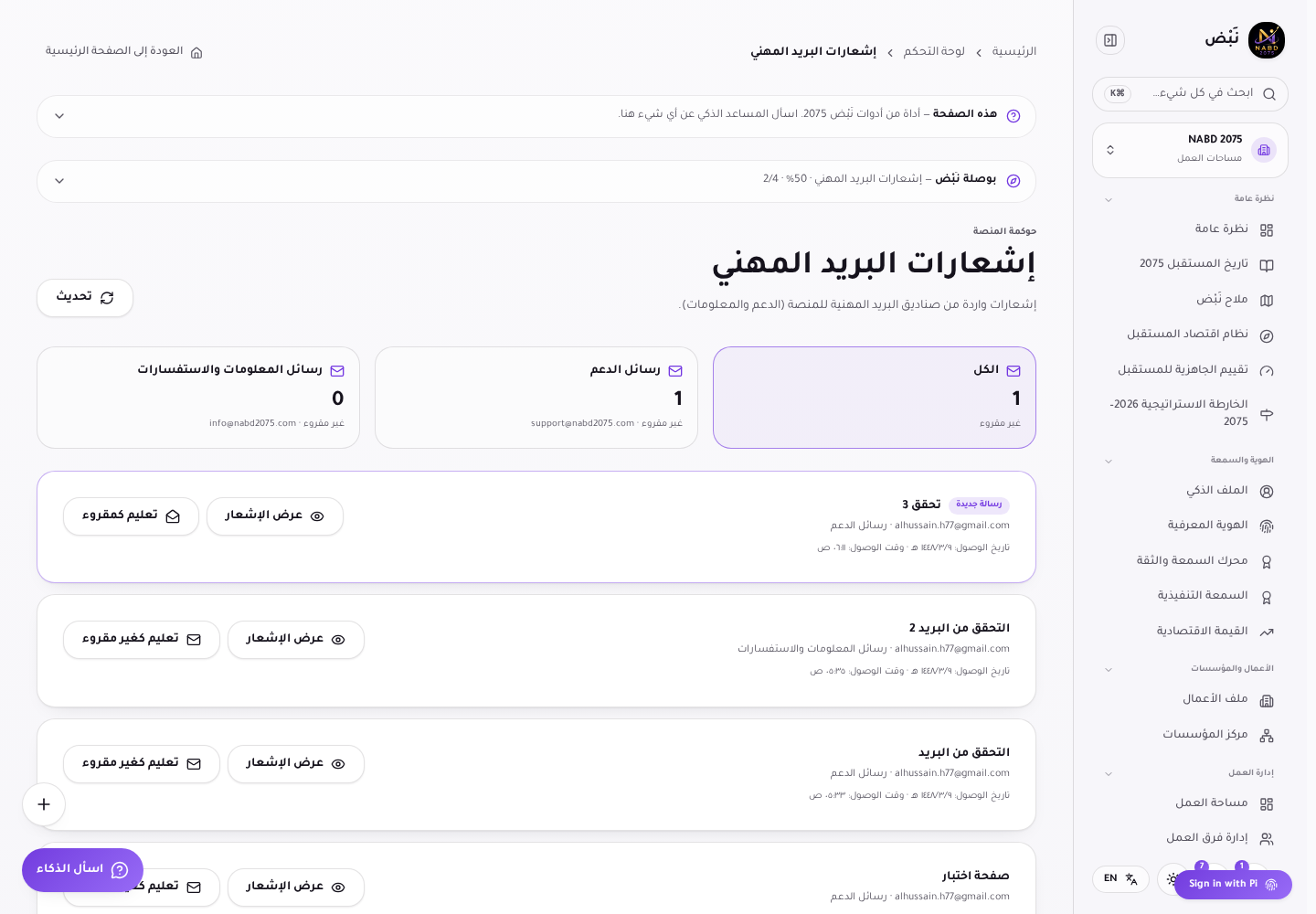Go to ملاح نَبْض navigator page
The image size is (1316, 914).
point(1190,300)
